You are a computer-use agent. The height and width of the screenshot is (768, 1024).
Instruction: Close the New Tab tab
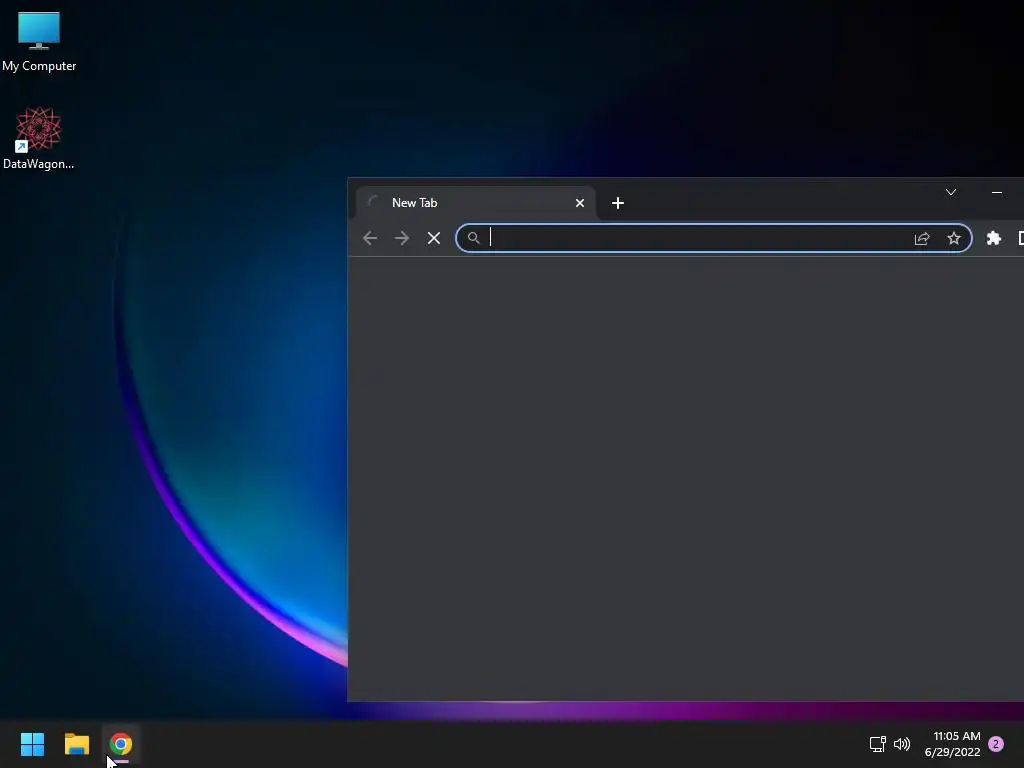(579, 203)
